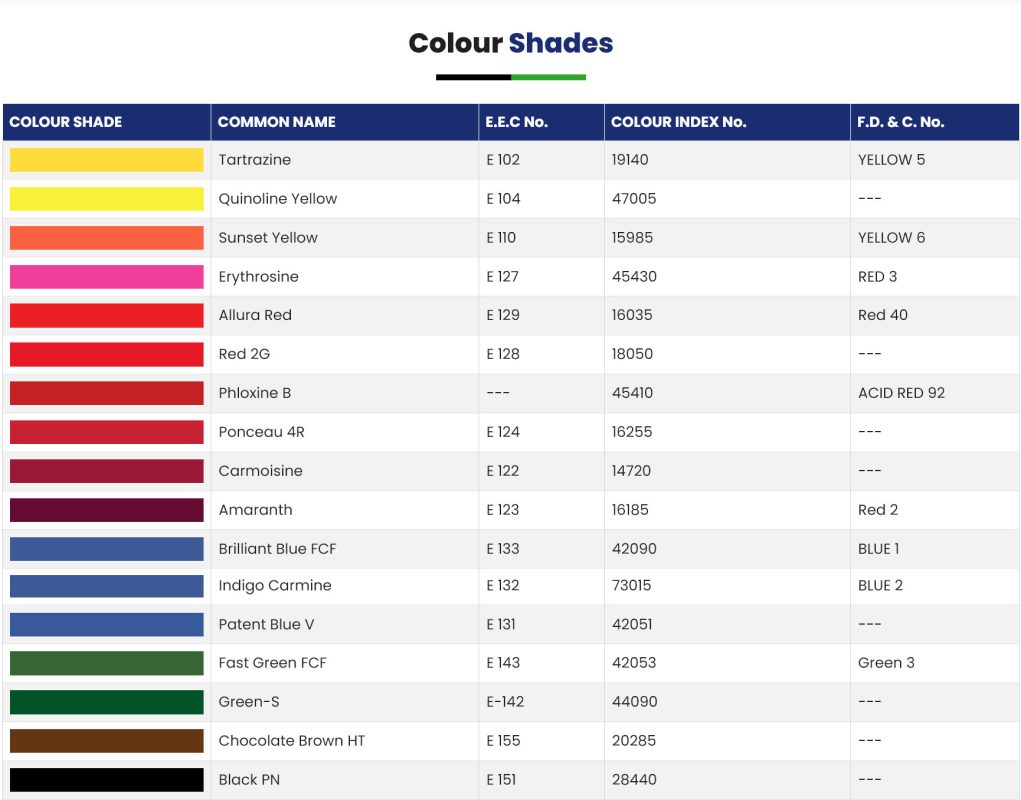Choose the Black PN colour swatch
Screen dimensions: 1021x800
pyautogui.click(x=106, y=780)
